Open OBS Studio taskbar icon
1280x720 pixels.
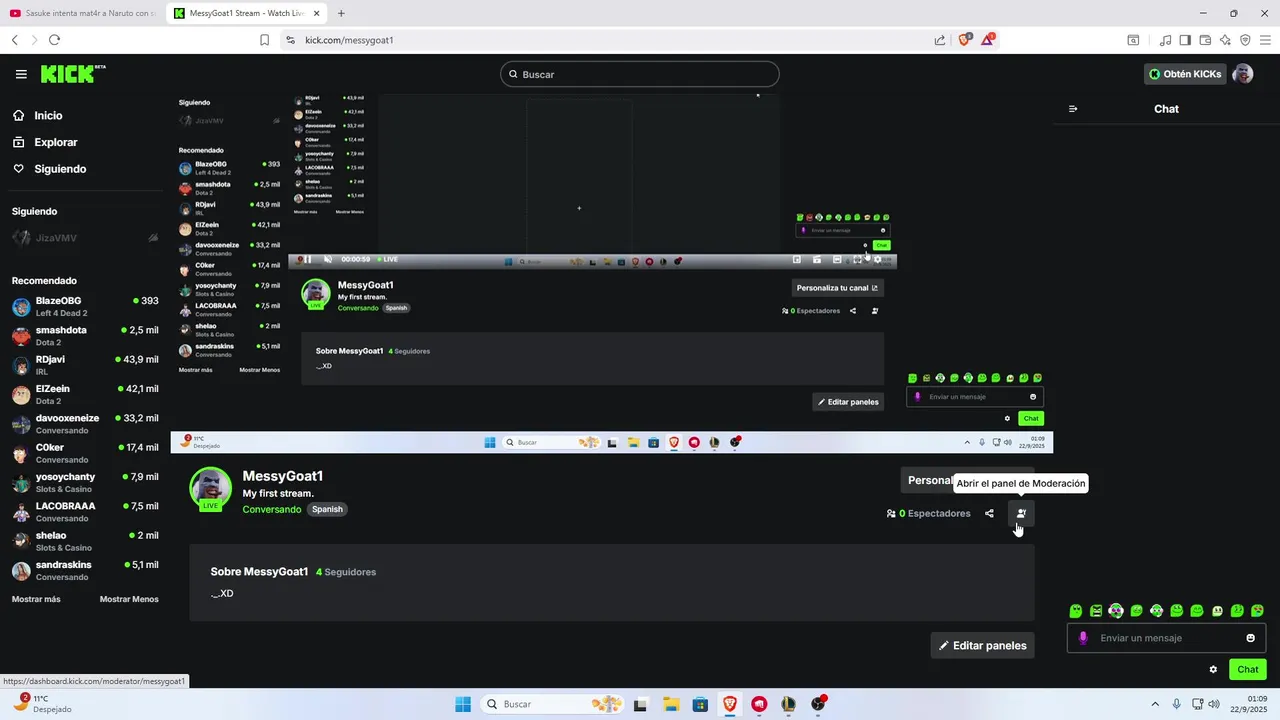[818, 704]
